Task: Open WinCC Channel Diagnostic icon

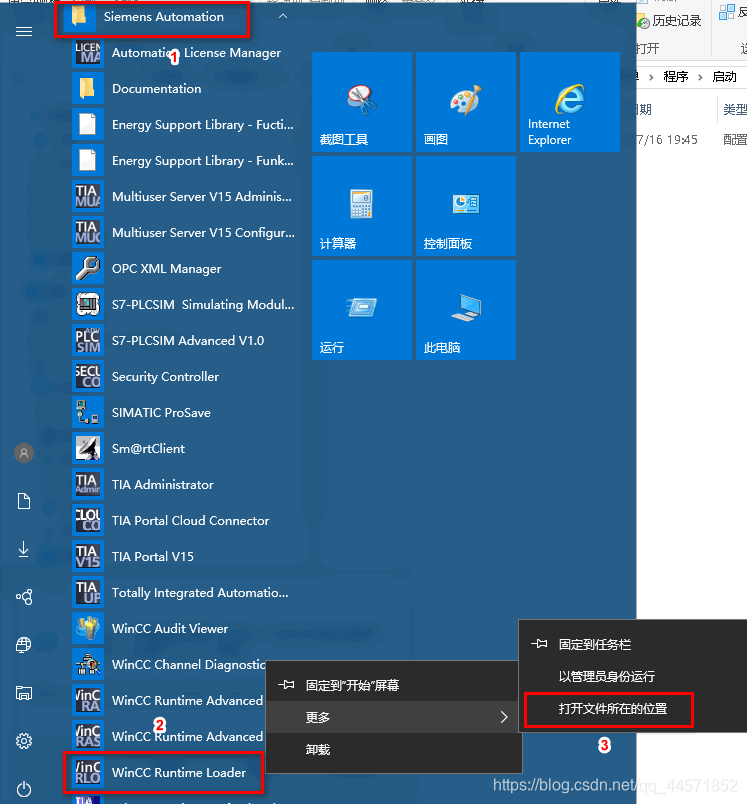Action: click(x=88, y=664)
